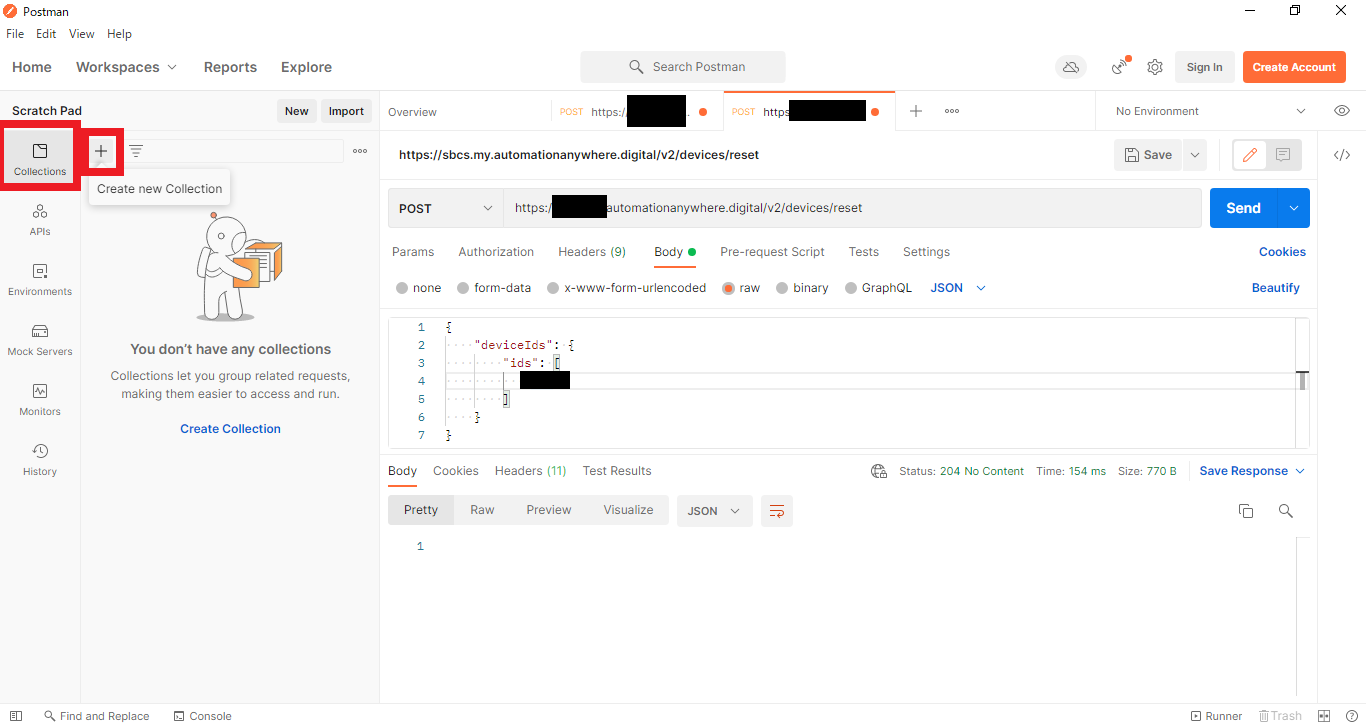Click the offline cloud sync icon
Screen dimensions: 1366x728
click(1071, 67)
